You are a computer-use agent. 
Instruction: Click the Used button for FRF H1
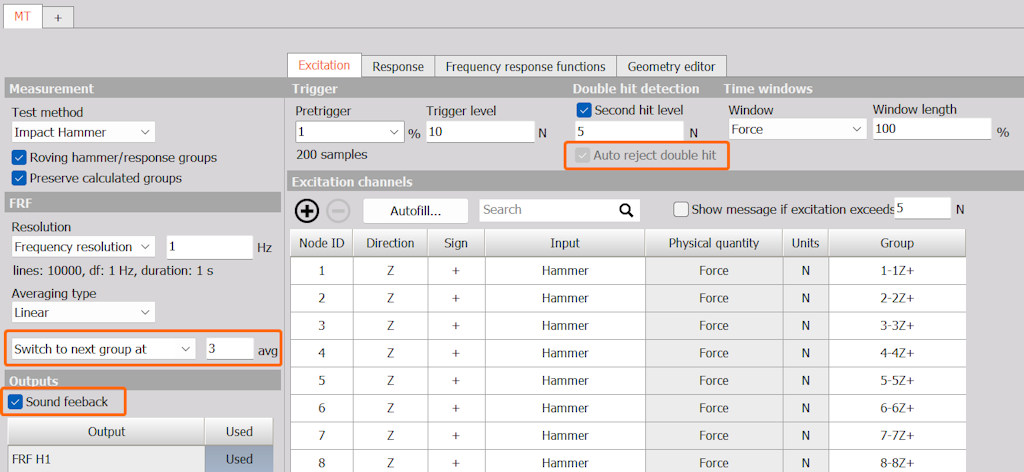pos(239,459)
